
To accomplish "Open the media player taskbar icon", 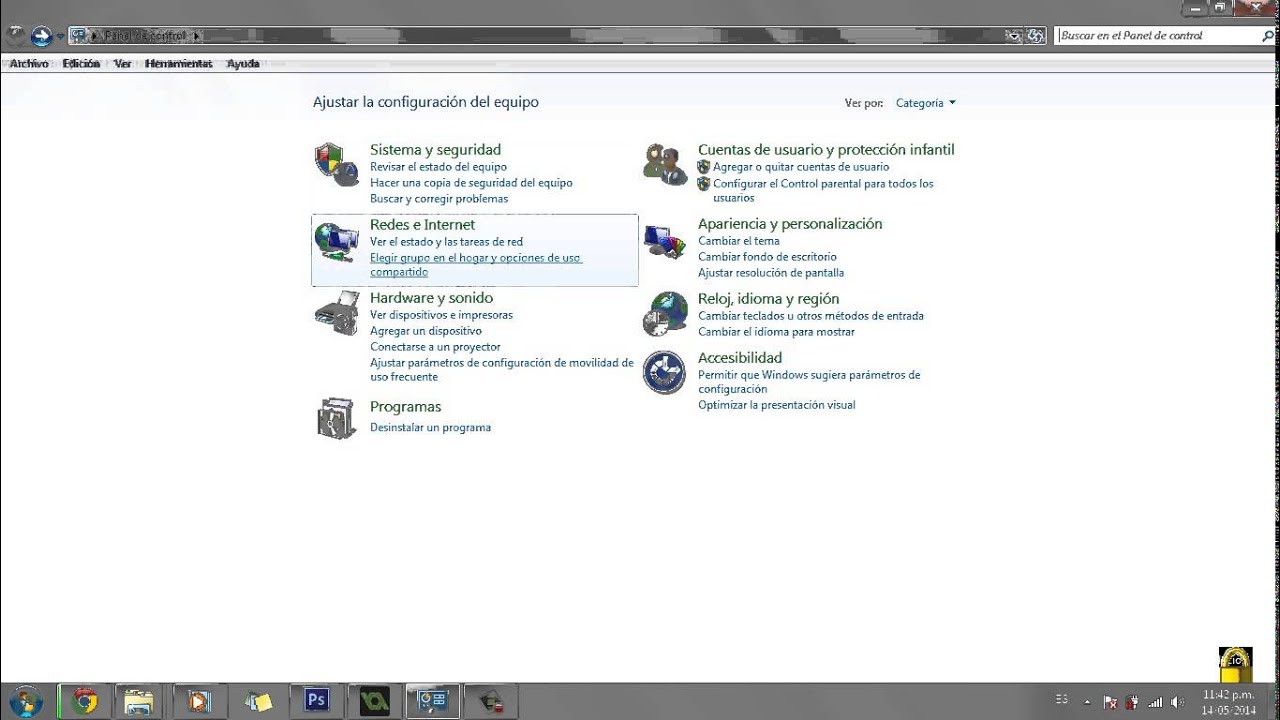I will pyautogui.click(x=198, y=701).
